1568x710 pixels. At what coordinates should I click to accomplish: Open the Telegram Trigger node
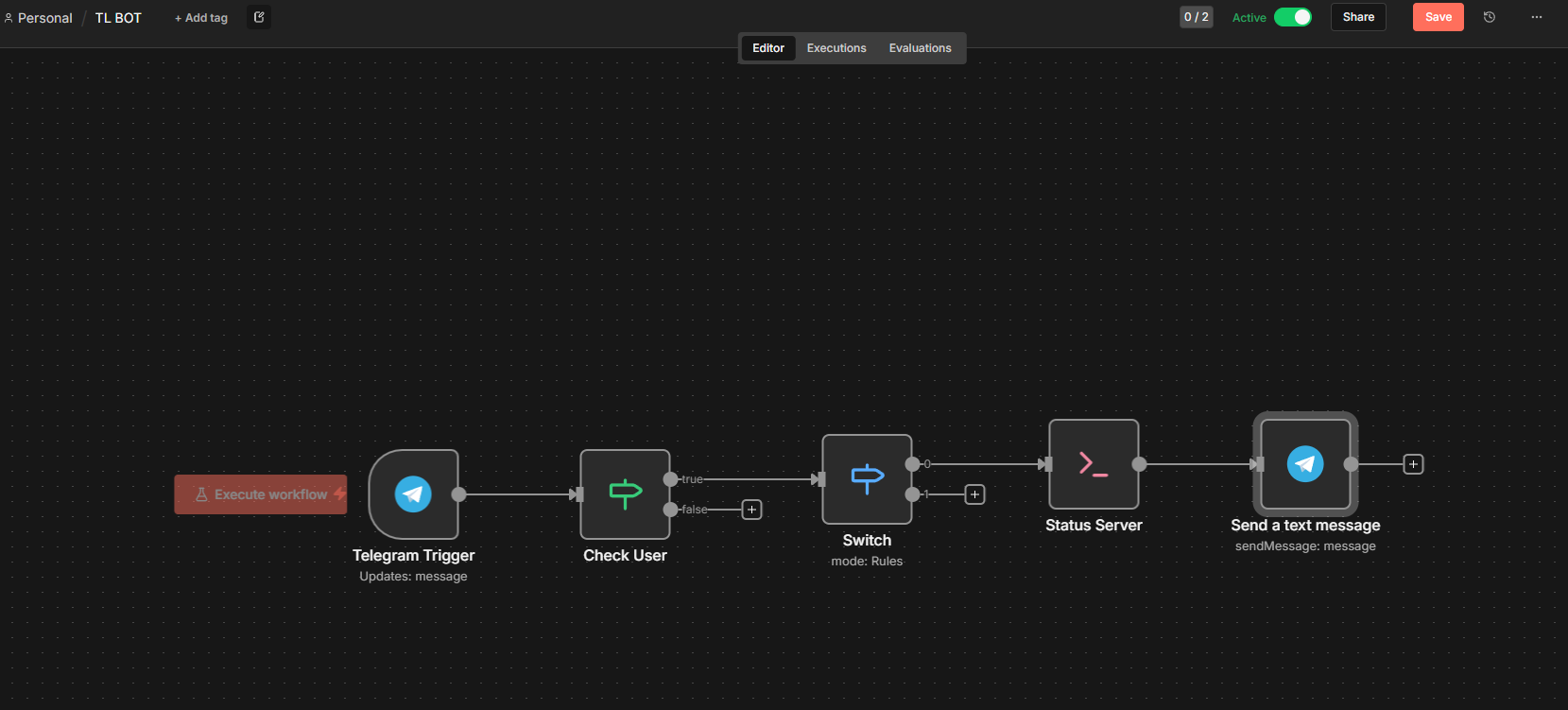pos(413,494)
